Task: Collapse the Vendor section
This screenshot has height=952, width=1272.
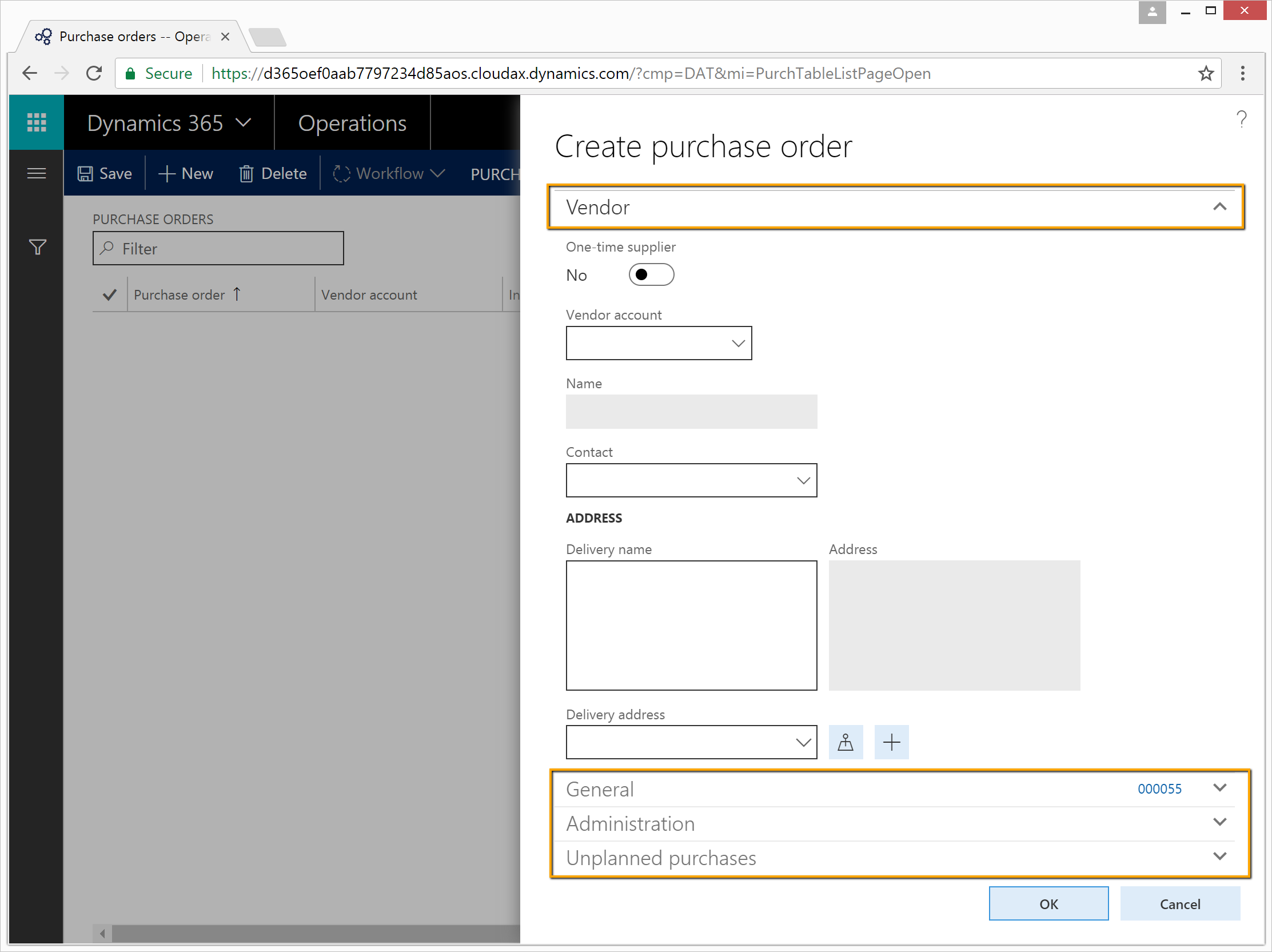Action: (1219, 207)
